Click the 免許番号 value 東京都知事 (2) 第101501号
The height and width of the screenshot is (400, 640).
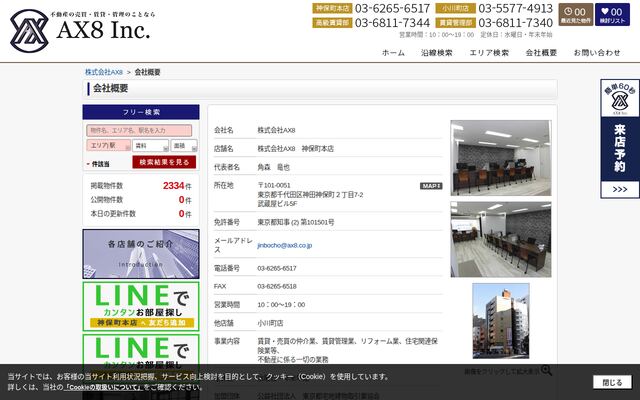(x=296, y=222)
